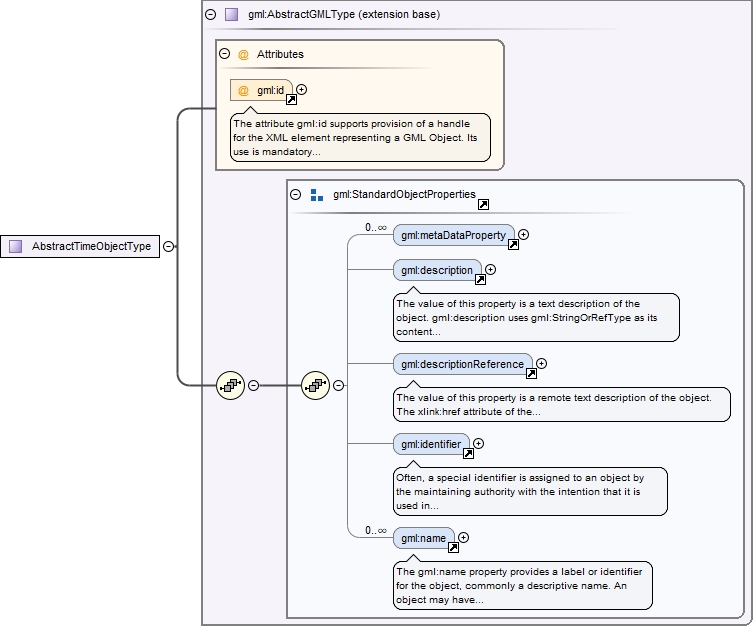754x627 pixels.
Task: Expand the gml:descriptionReference element
Action: (542, 364)
